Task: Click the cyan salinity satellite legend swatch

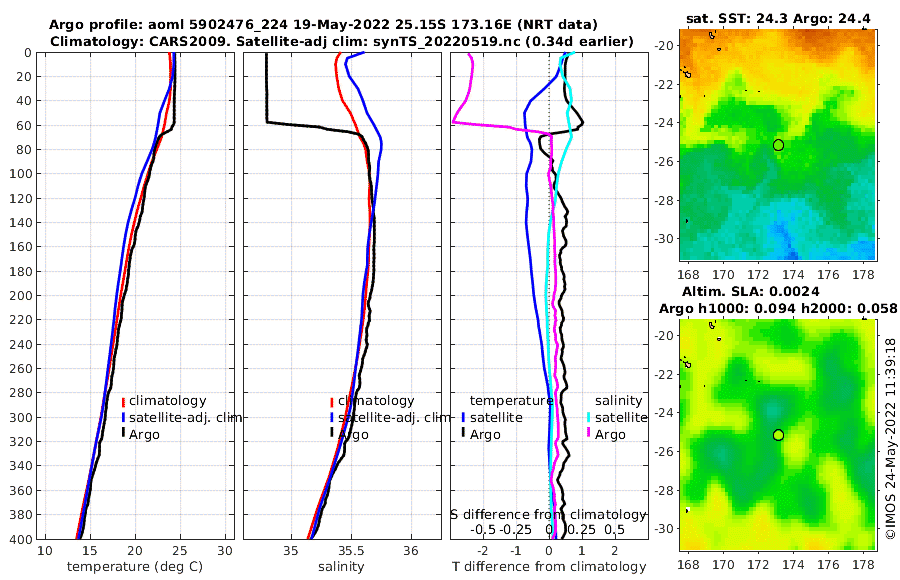Action: (589, 417)
